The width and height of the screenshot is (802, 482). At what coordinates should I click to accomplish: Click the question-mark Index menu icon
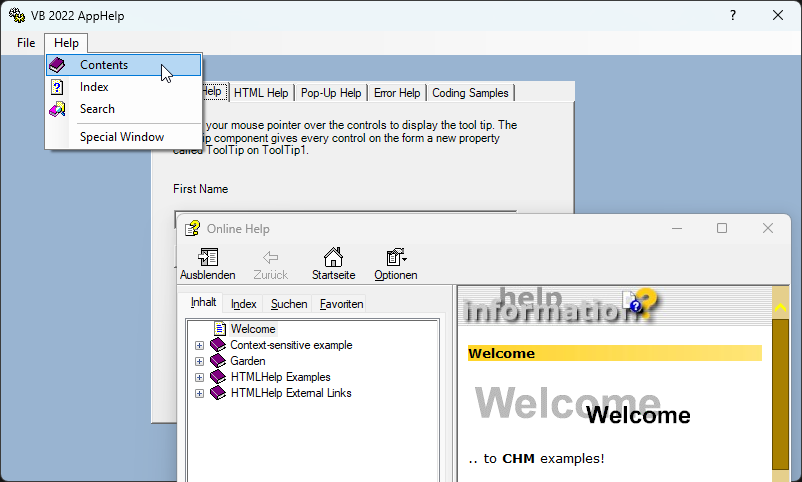click(57, 87)
